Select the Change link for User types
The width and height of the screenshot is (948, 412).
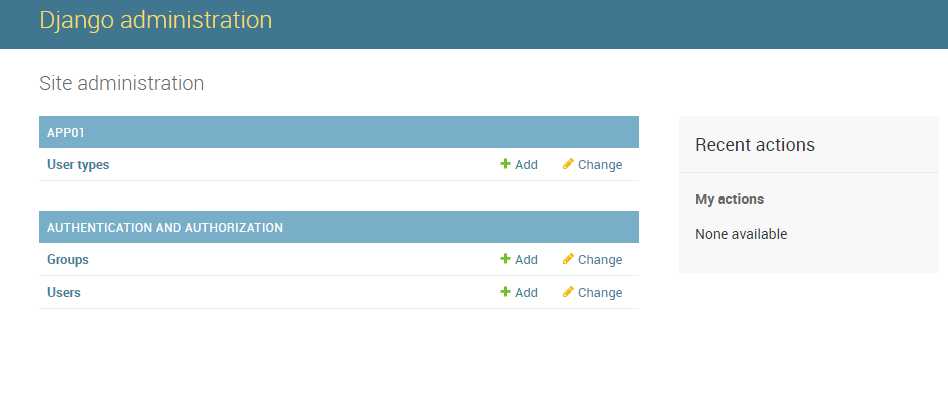pos(600,165)
